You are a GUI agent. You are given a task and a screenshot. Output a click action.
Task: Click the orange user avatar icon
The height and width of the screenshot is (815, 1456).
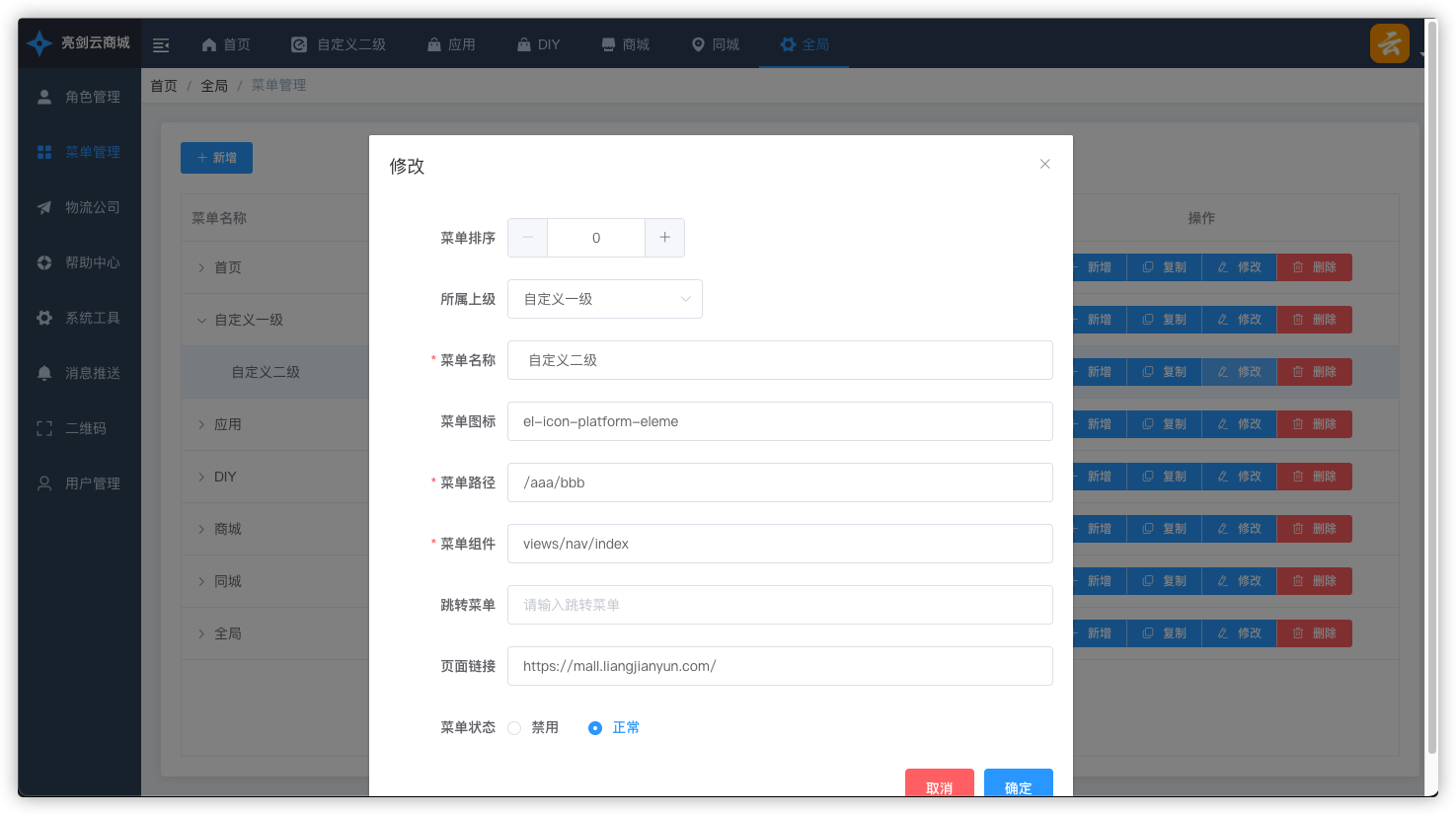[x=1390, y=43]
